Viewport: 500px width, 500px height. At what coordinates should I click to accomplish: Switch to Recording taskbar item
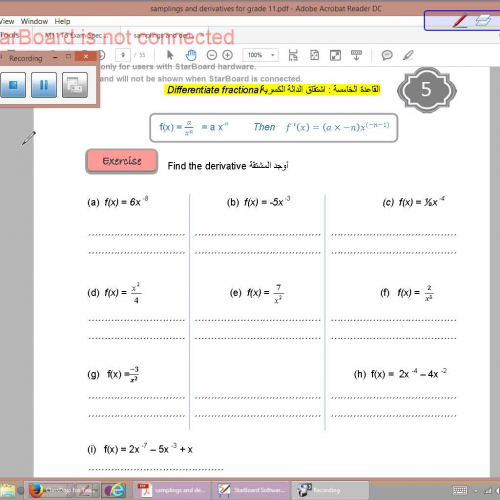coord(330,490)
